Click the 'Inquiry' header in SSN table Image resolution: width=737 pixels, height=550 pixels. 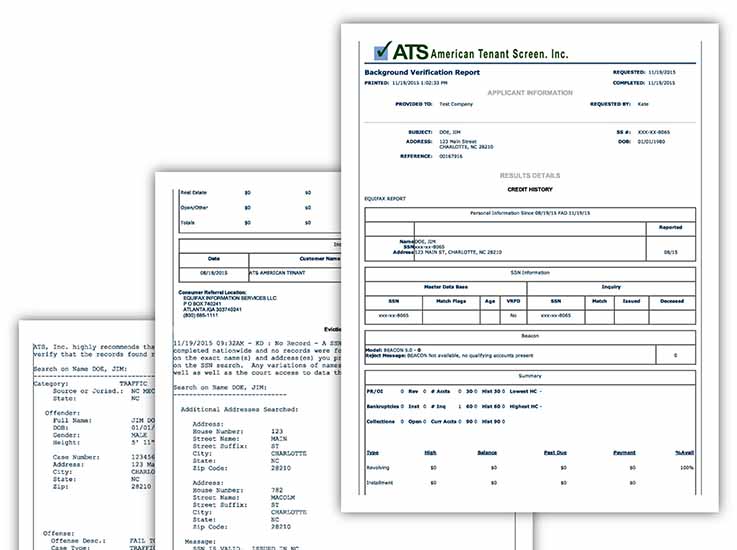pyautogui.click(x=611, y=287)
